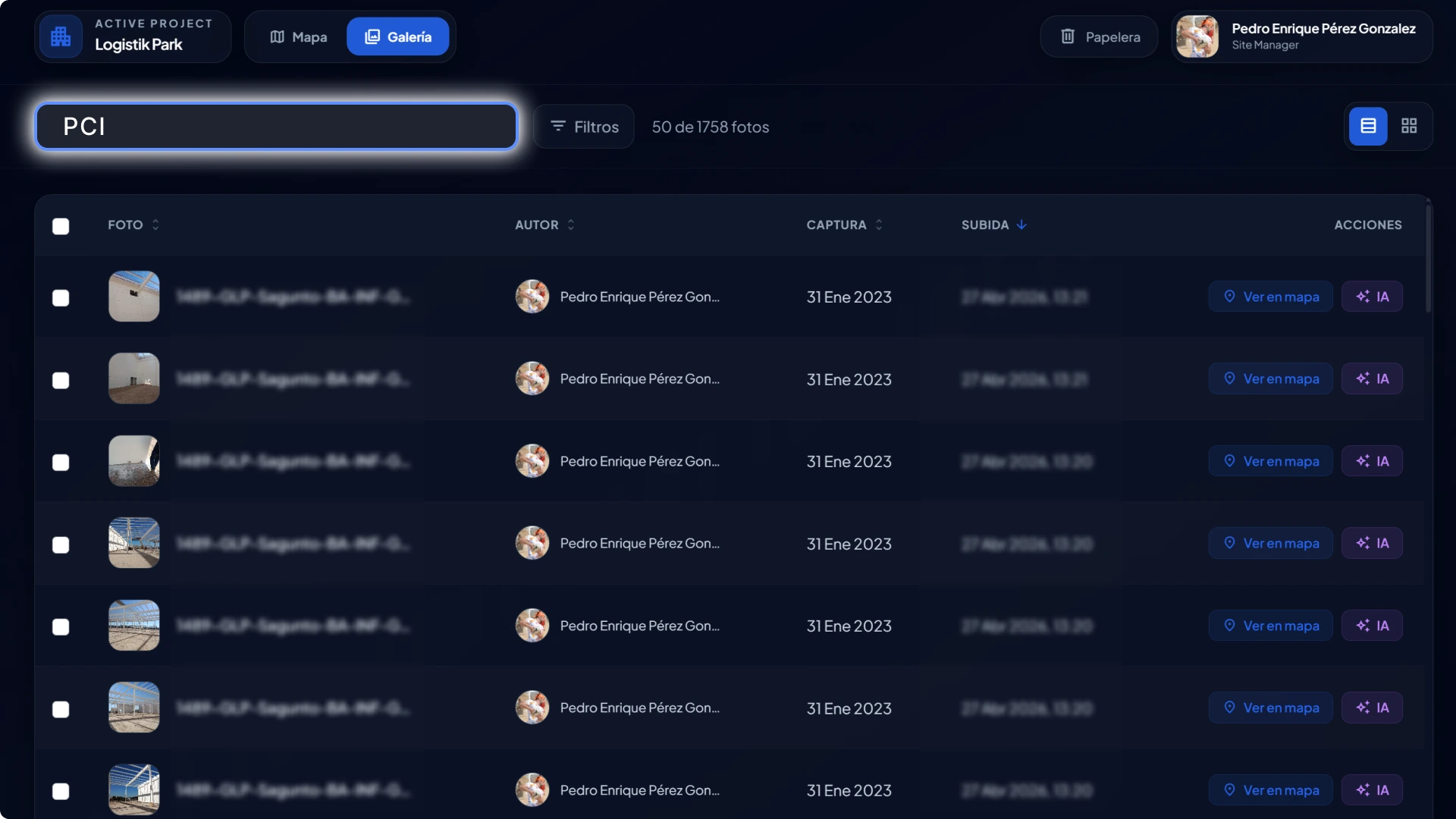Tick the select-all photos header checkbox

(61, 226)
